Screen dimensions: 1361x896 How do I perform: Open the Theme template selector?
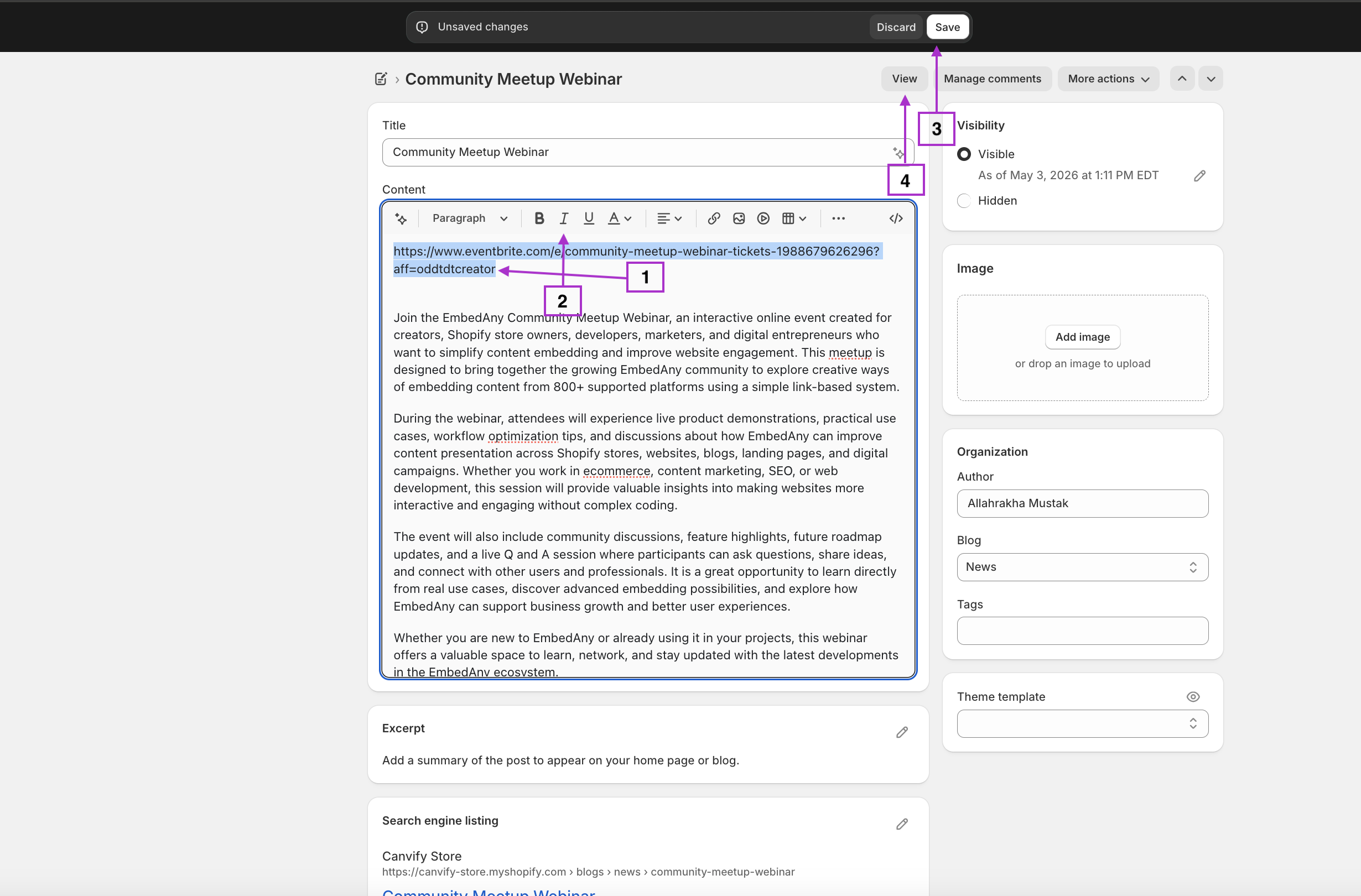click(x=1083, y=724)
